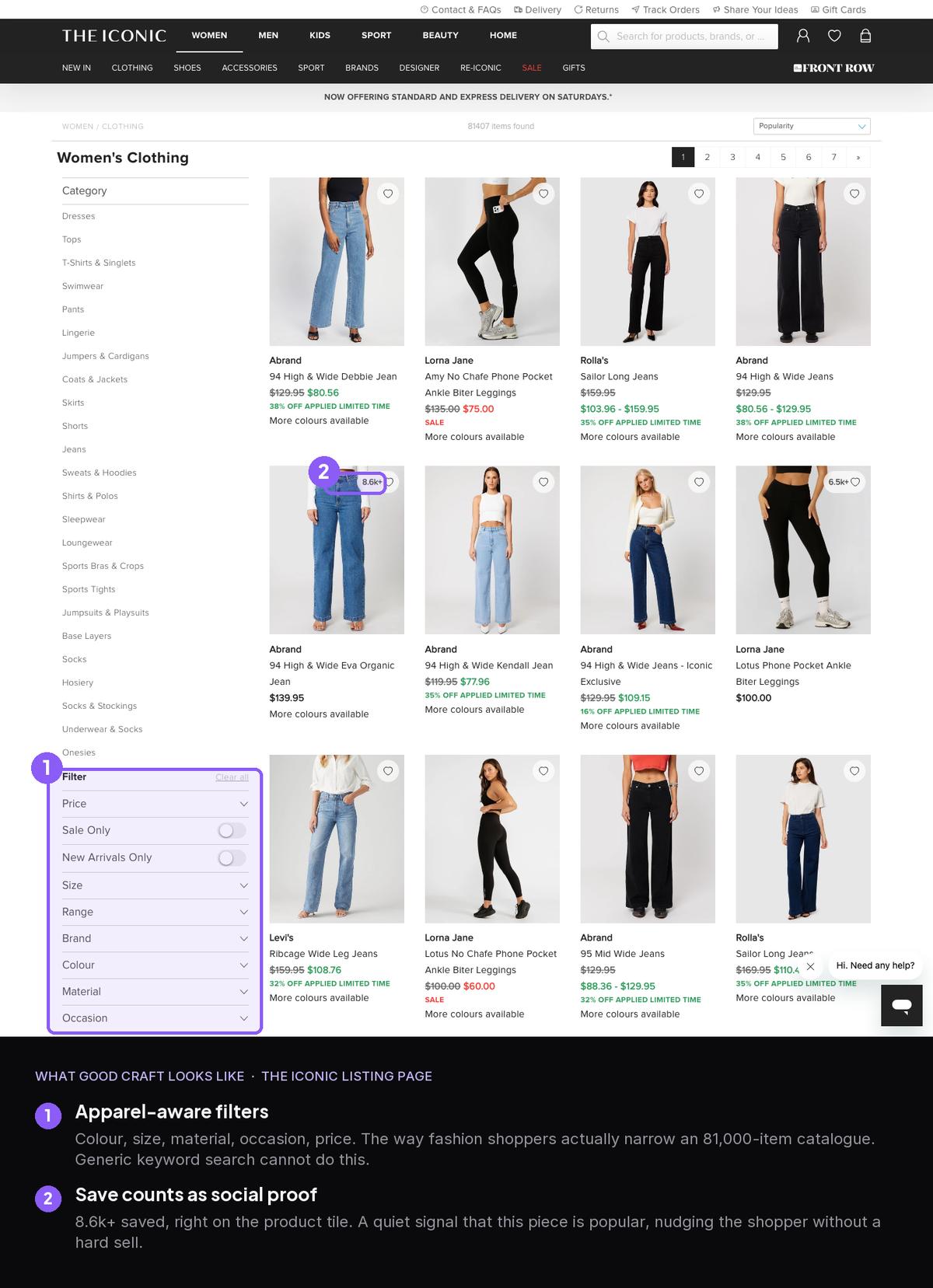Open the account profile icon
This screenshot has width=933, height=1288.
point(803,36)
